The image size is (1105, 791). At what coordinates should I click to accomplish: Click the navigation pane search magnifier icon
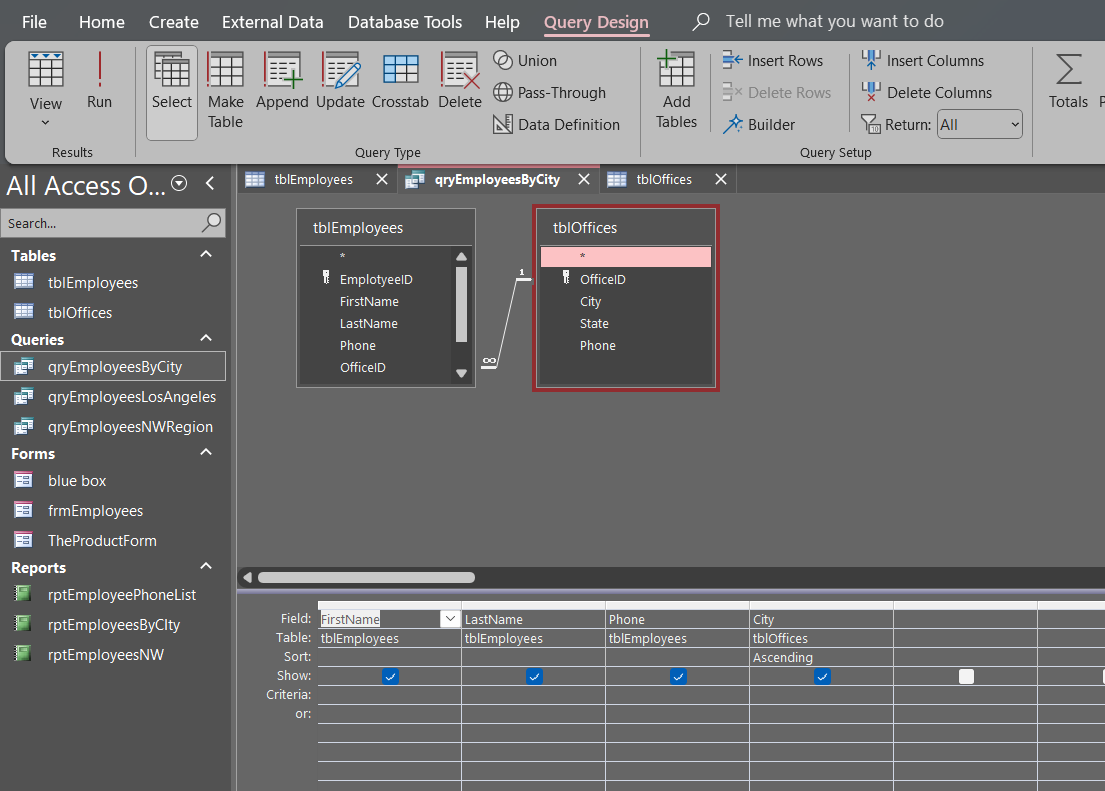[x=211, y=223]
